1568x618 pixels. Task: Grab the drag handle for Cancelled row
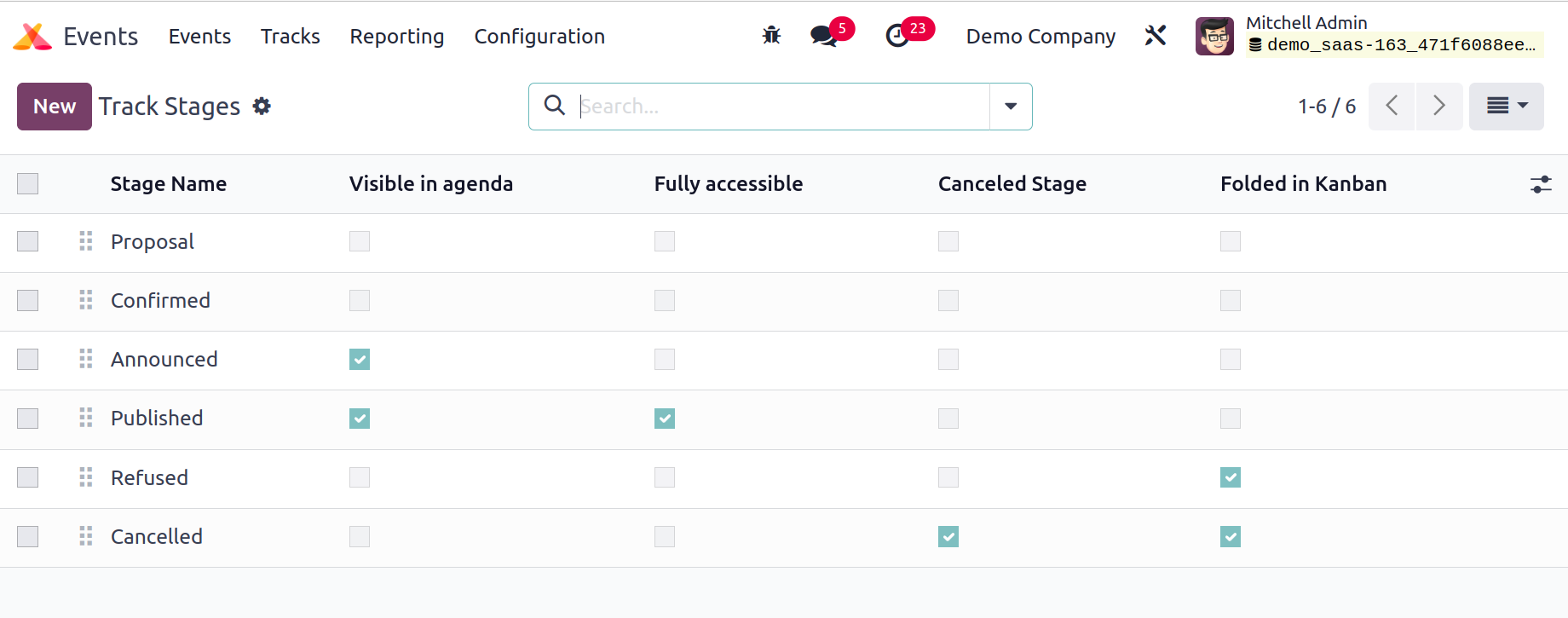[x=86, y=536]
